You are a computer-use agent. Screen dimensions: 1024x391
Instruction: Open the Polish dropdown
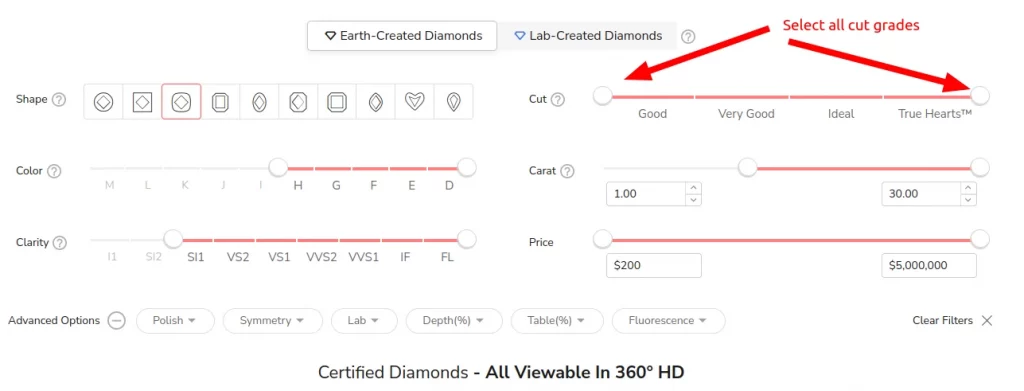click(x=175, y=321)
